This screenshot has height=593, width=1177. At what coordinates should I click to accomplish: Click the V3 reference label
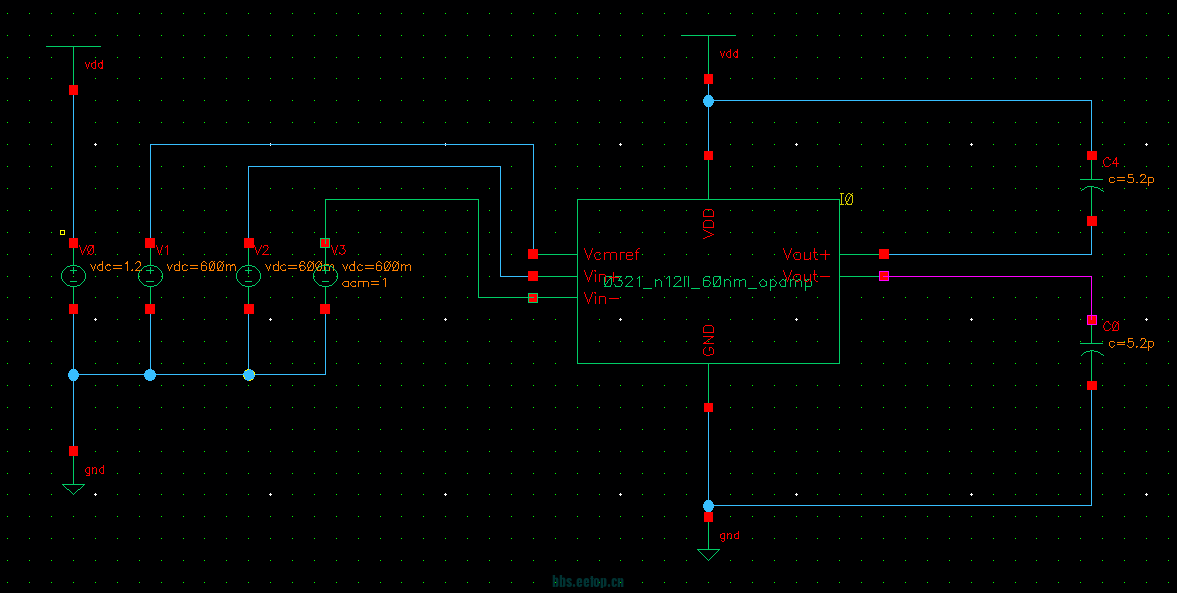(339, 249)
